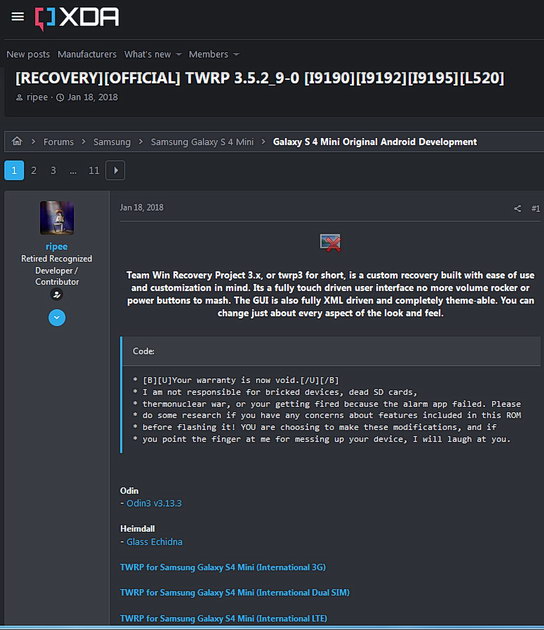Open TWRP for Galaxy S4 Mini International 3G
The width and height of the screenshot is (544, 630).
[223, 567]
